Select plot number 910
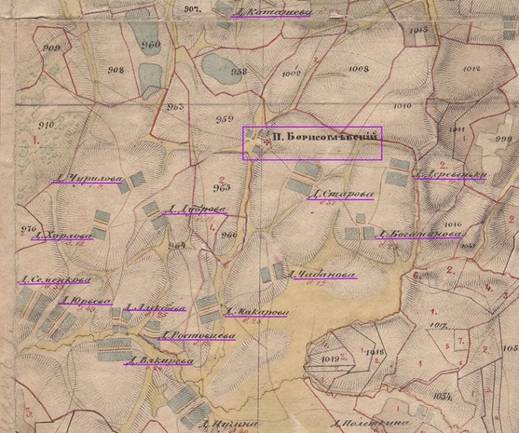519x433 pixels. point(46,125)
